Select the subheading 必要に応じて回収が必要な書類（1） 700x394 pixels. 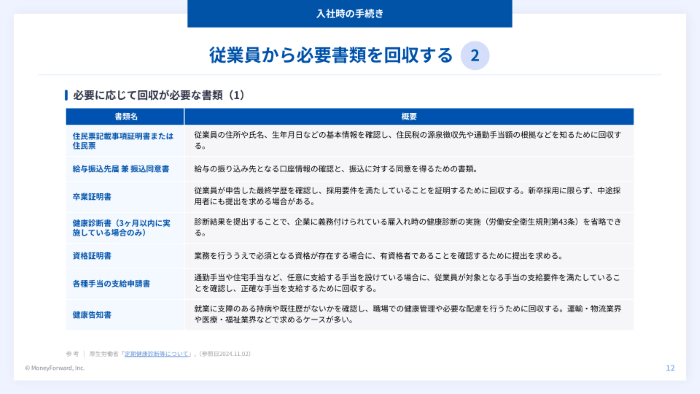(158, 95)
